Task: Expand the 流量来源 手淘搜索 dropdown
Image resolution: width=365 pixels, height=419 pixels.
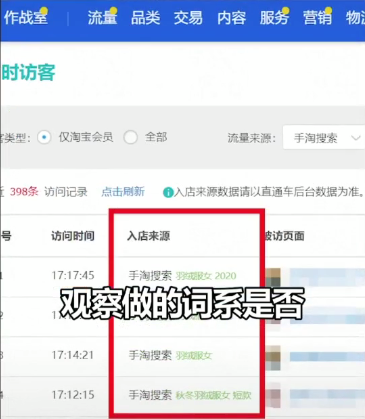Action: (x=324, y=137)
